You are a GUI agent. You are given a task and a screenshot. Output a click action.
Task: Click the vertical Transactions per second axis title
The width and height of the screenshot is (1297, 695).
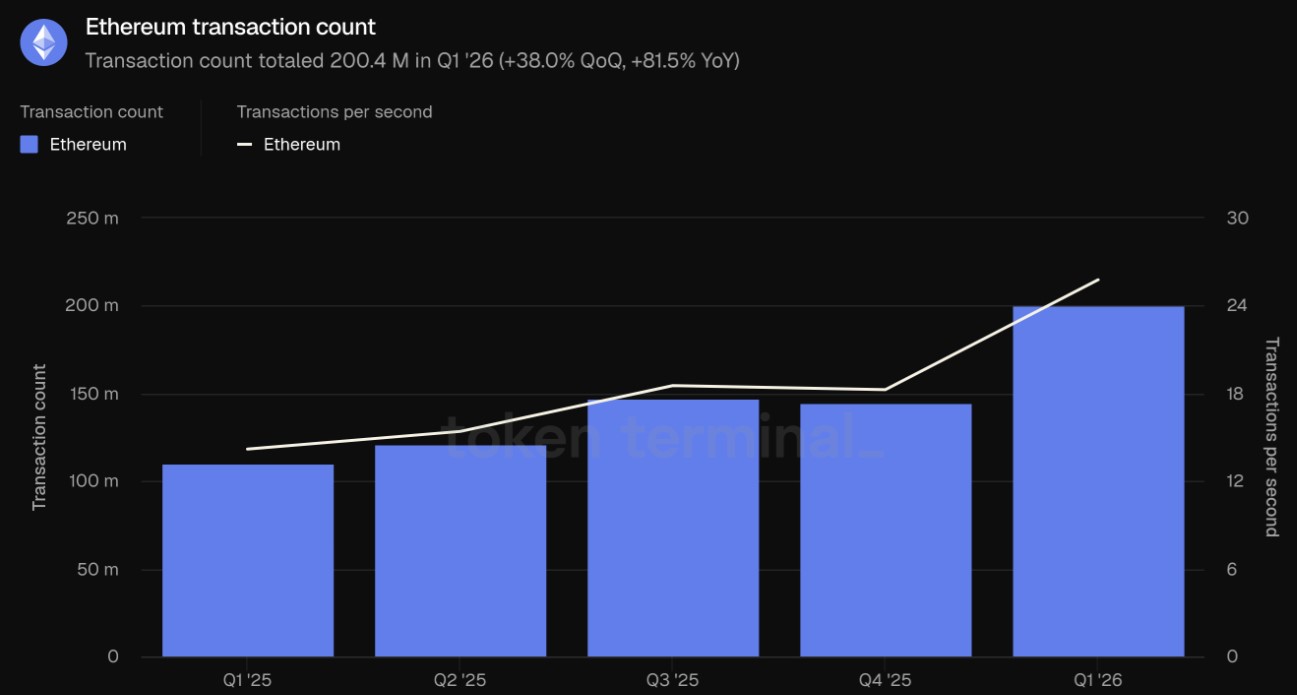[1272, 437]
